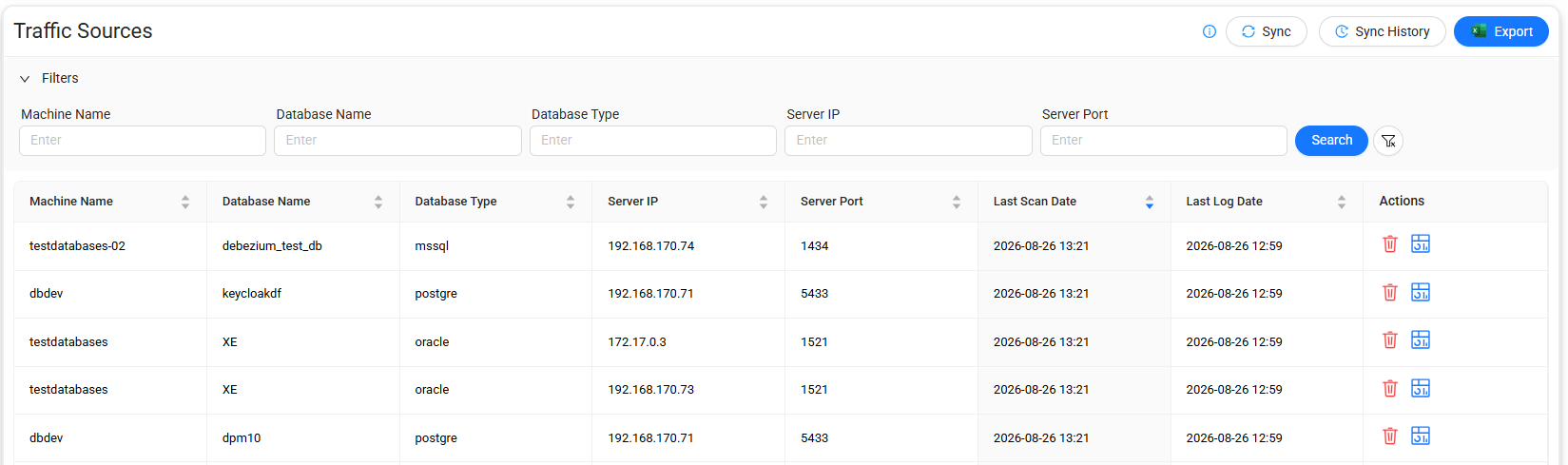Delete the XE row with IP 172.17.0.3
This screenshot has height=465, width=1568.
(x=1390, y=340)
